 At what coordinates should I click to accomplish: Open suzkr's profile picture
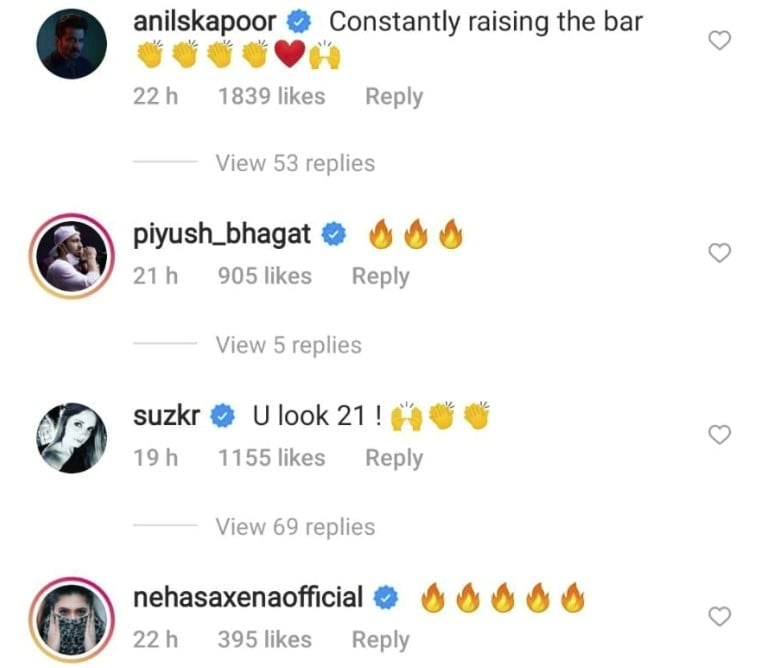[x=72, y=438]
